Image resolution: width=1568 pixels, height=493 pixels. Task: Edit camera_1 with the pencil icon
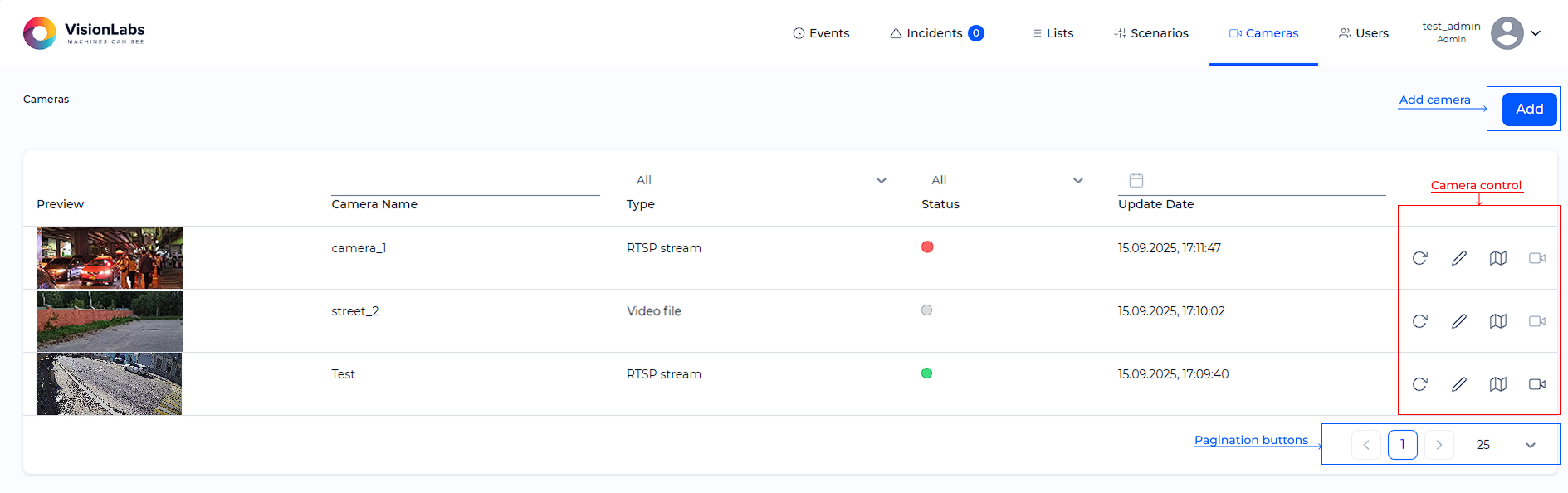[x=1458, y=258]
